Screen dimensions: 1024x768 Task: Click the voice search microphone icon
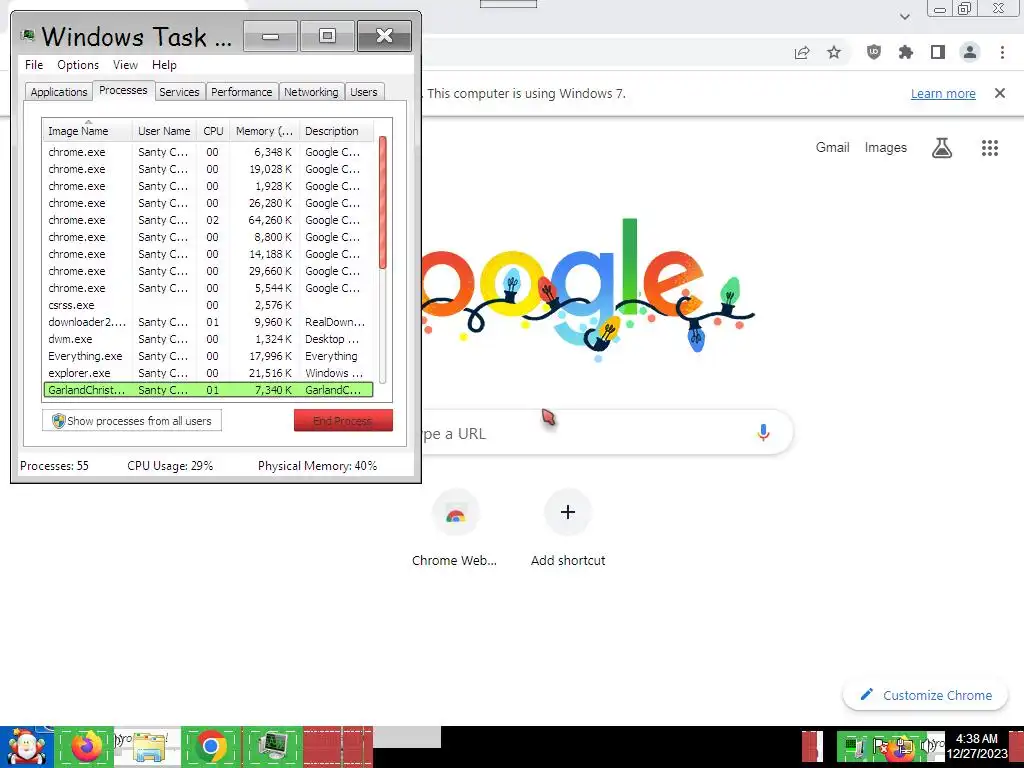click(763, 432)
